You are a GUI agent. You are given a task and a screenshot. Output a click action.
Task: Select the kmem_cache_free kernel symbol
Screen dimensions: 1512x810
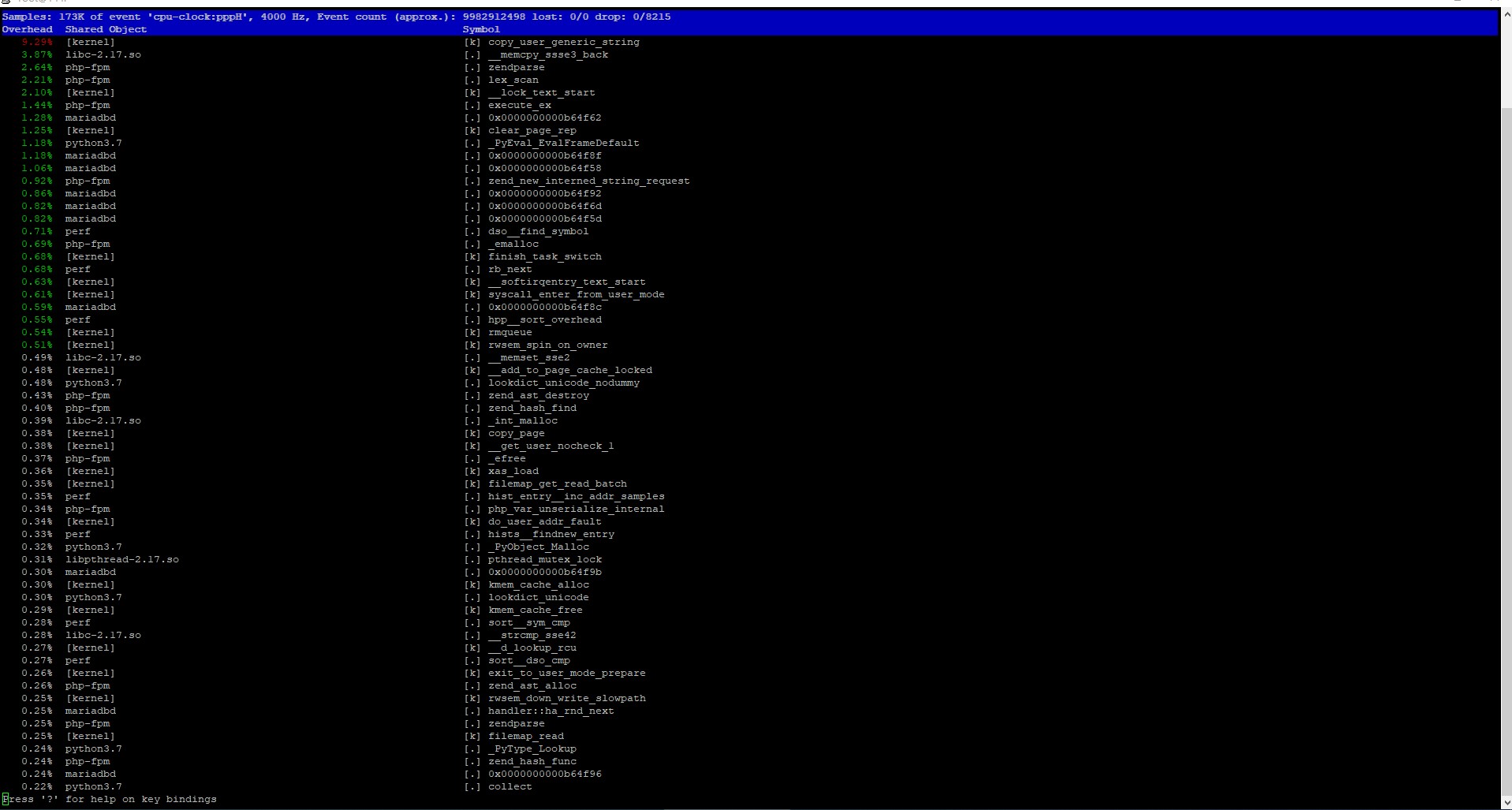click(536, 610)
